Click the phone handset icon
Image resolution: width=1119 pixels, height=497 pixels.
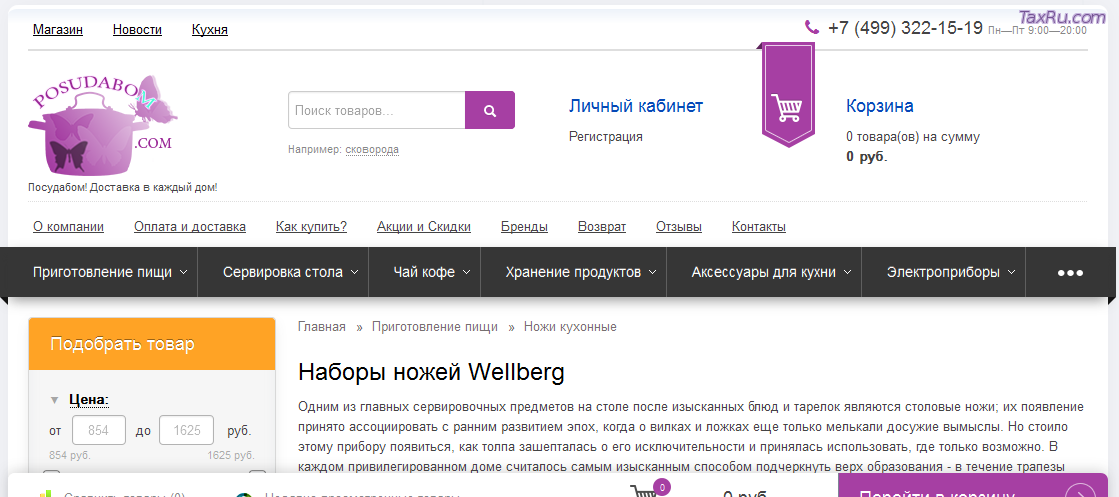click(811, 27)
